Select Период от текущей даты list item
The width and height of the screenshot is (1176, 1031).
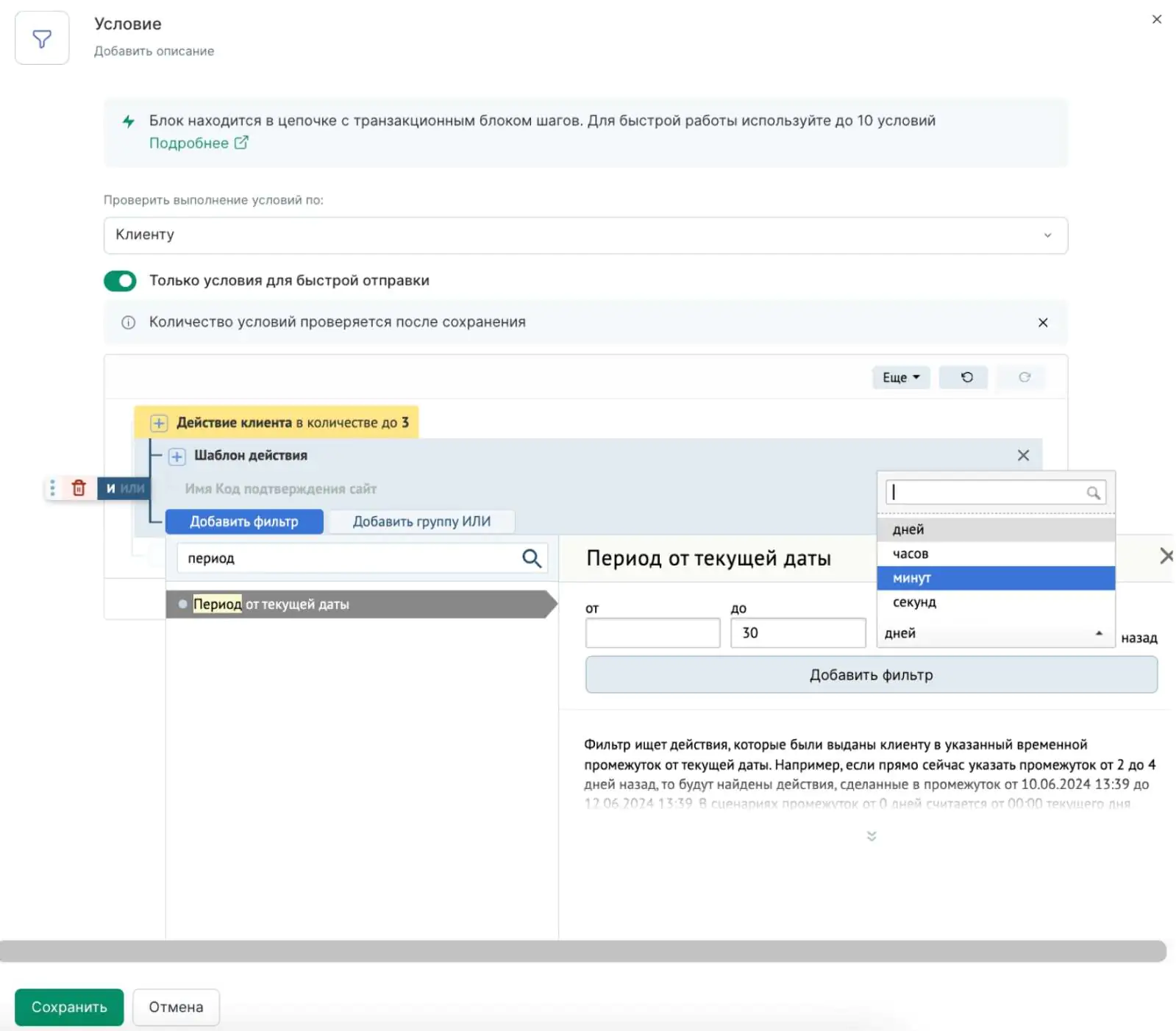(x=360, y=604)
